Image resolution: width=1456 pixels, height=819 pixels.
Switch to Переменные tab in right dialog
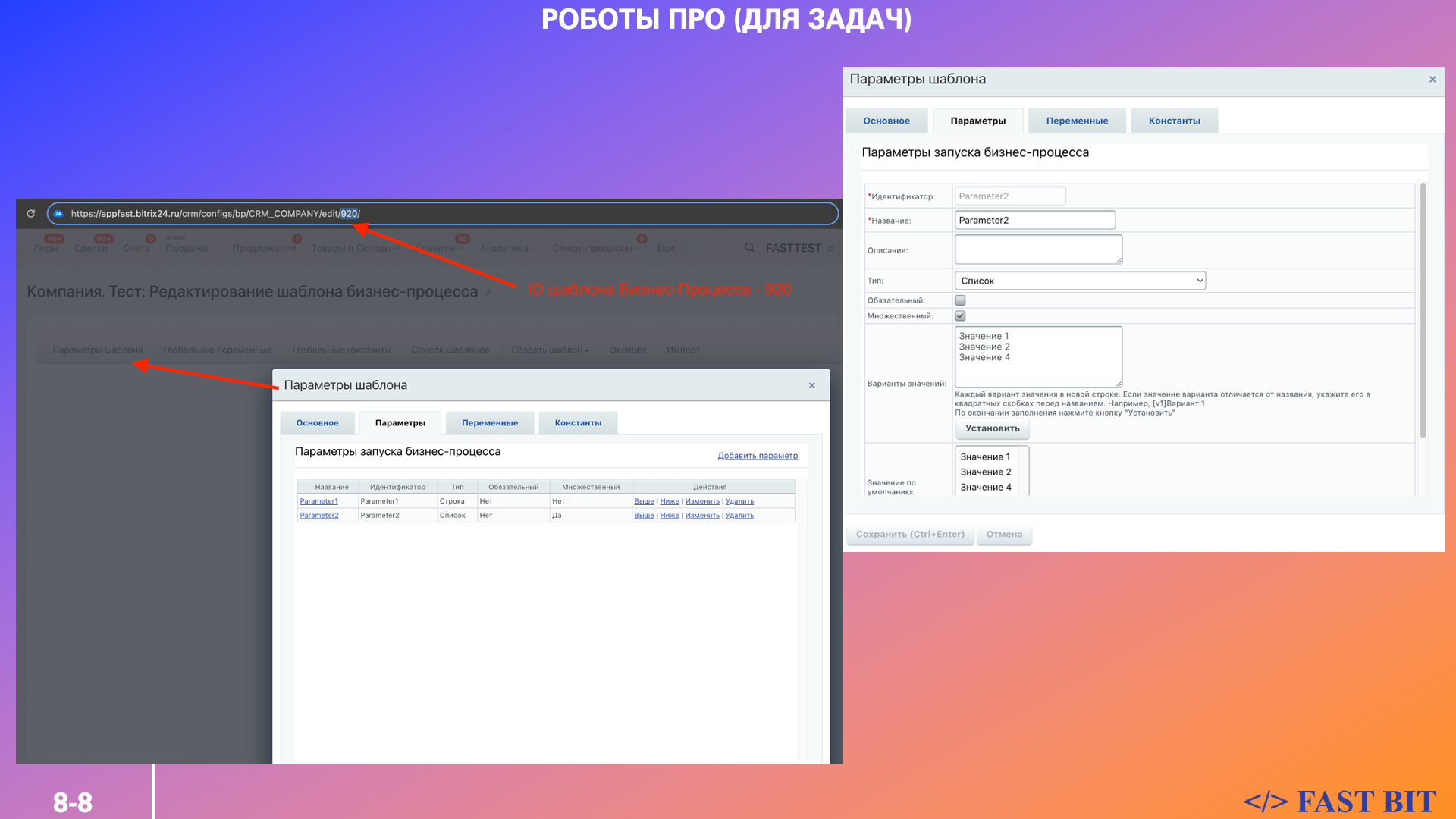pos(1076,121)
